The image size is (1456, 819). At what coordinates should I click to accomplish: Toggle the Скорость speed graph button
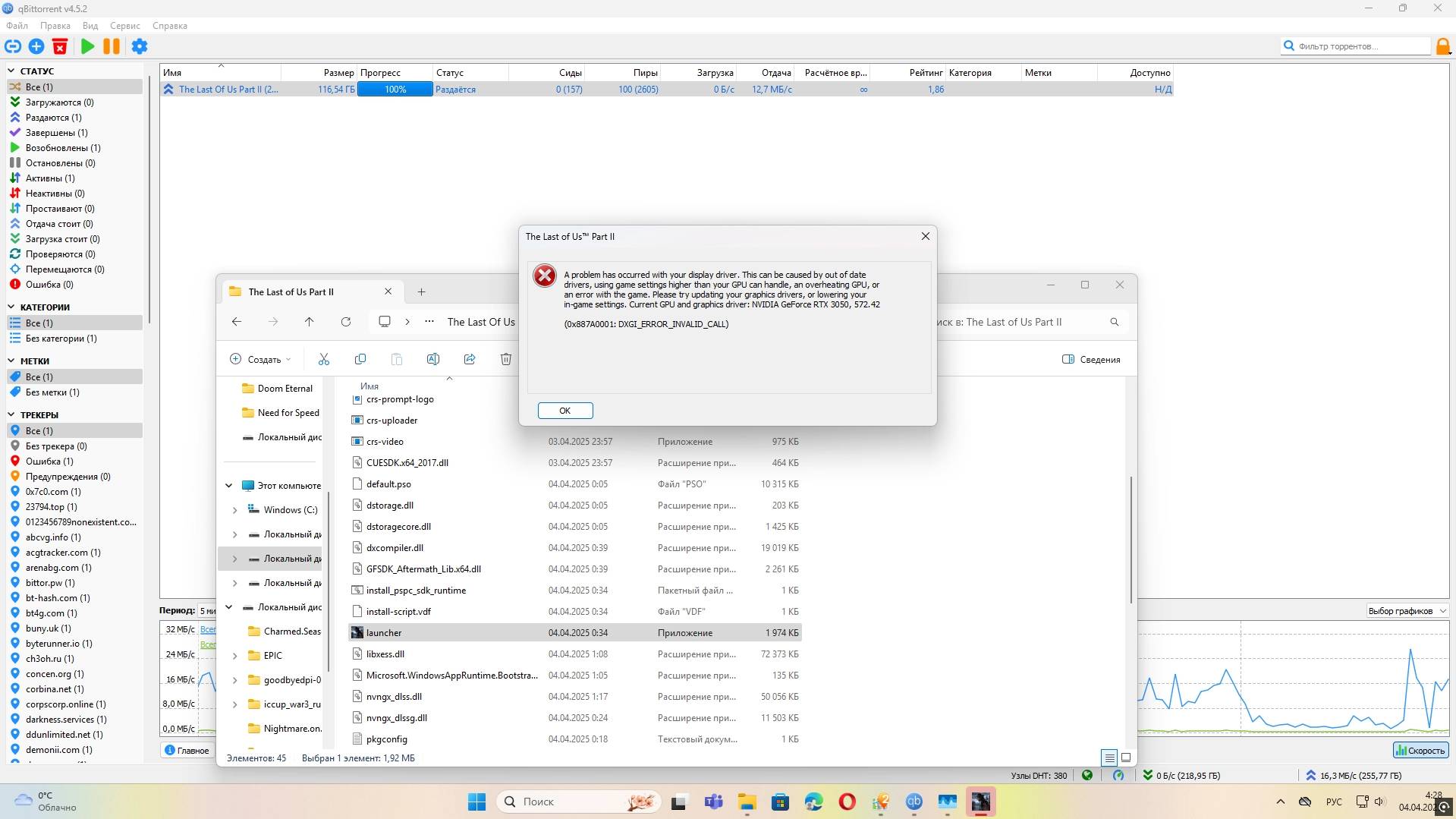click(x=1420, y=751)
